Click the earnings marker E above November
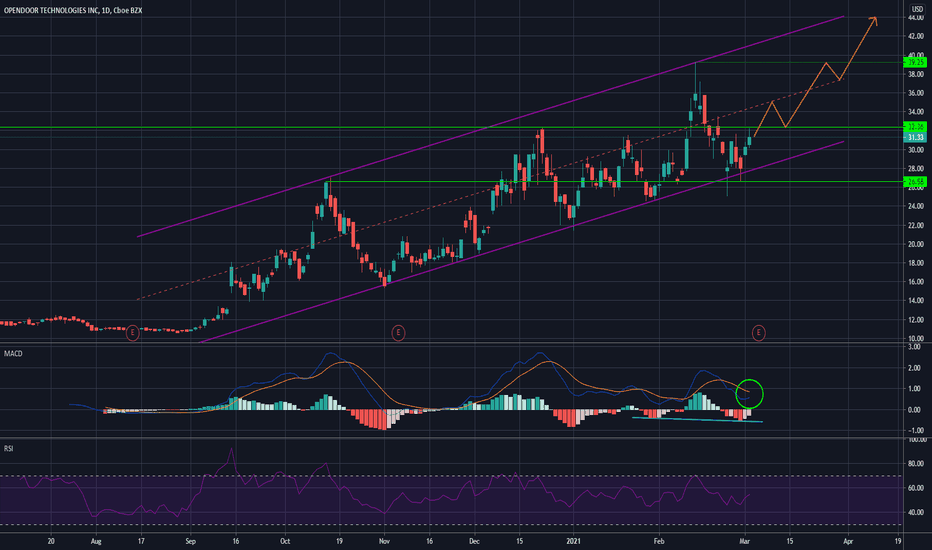This screenshot has height=550, width=932. point(398,333)
